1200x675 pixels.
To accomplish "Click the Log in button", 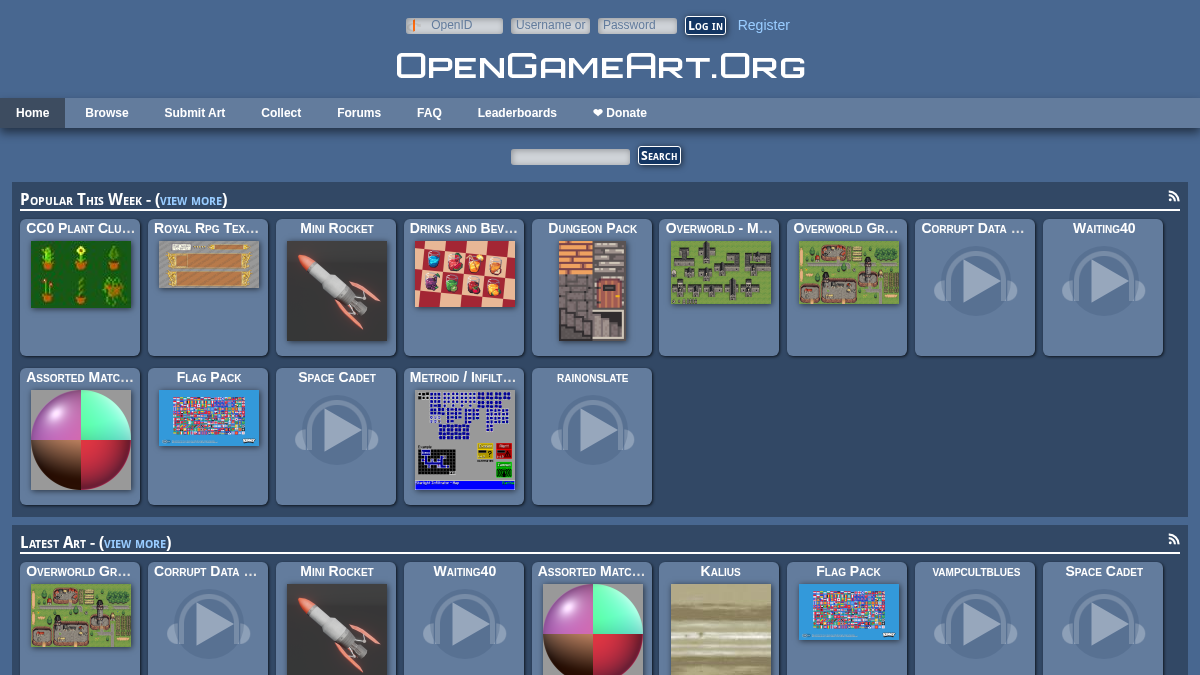I will (x=705, y=26).
